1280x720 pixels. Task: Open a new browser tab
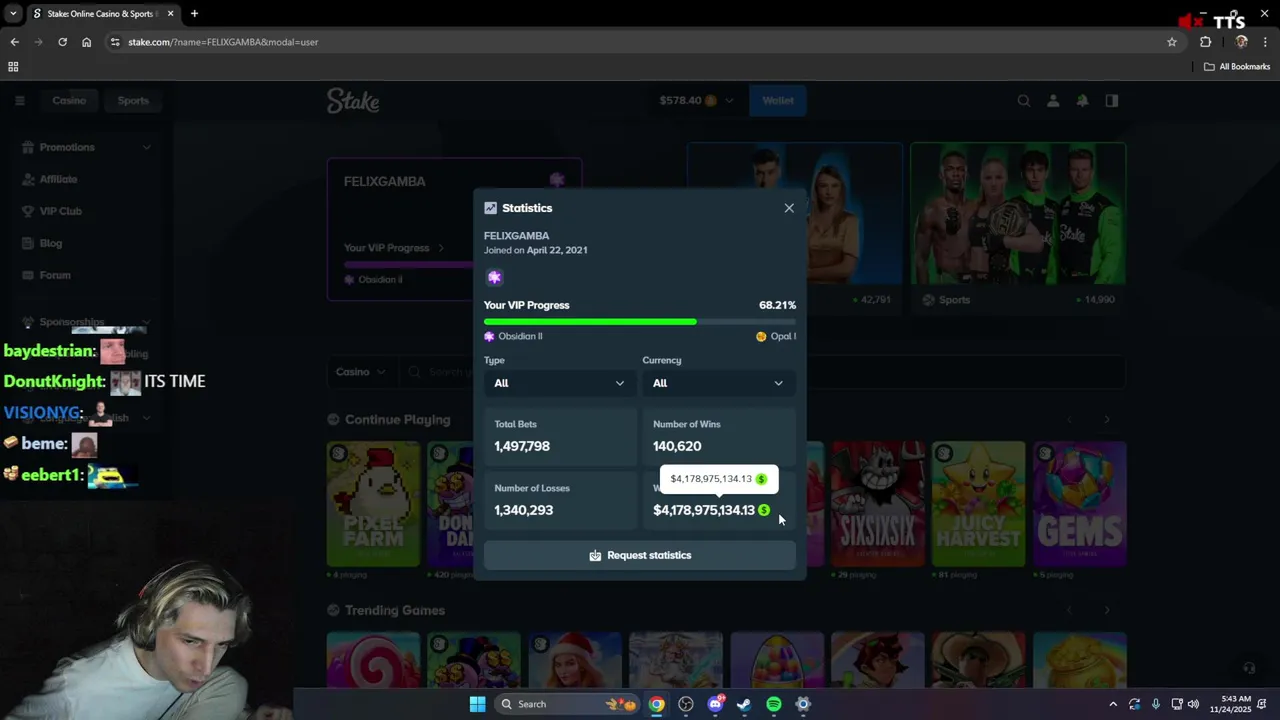point(194,14)
